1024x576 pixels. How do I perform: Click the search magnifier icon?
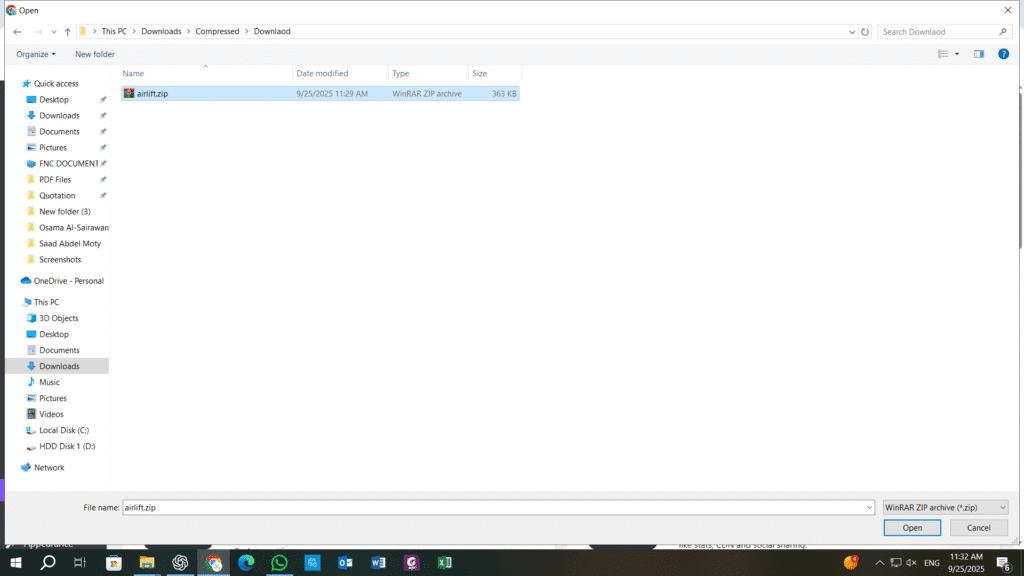click(1002, 31)
